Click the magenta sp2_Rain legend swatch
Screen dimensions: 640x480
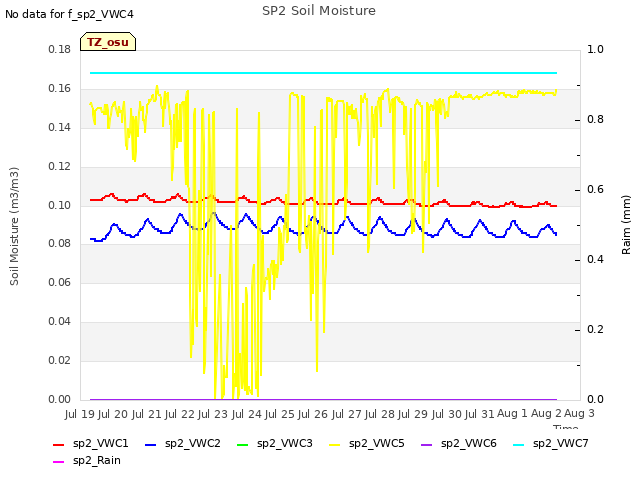click(x=59, y=462)
